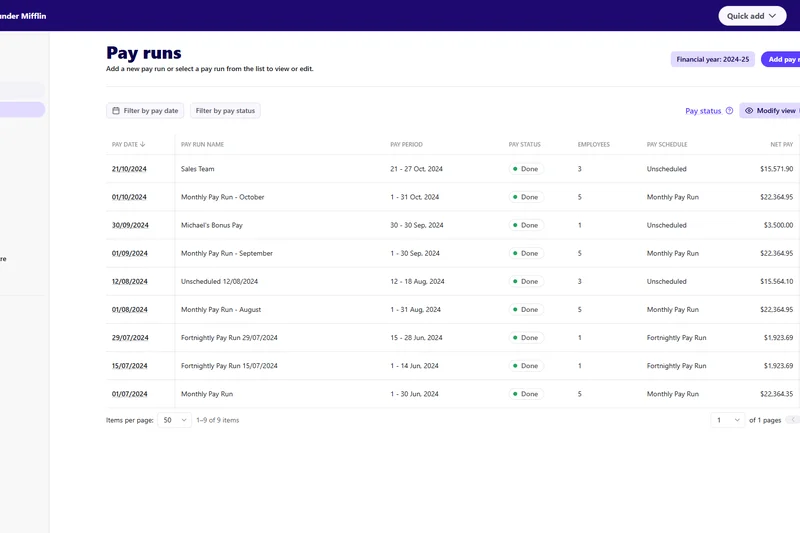800x533 pixels.
Task: Select the Monthly Pay Run - October row
Action: 222,197
